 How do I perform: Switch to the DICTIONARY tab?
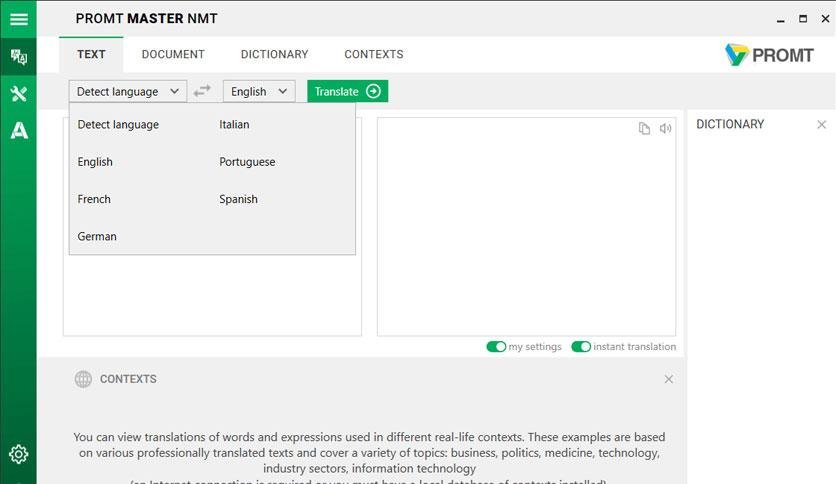(x=275, y=54)
